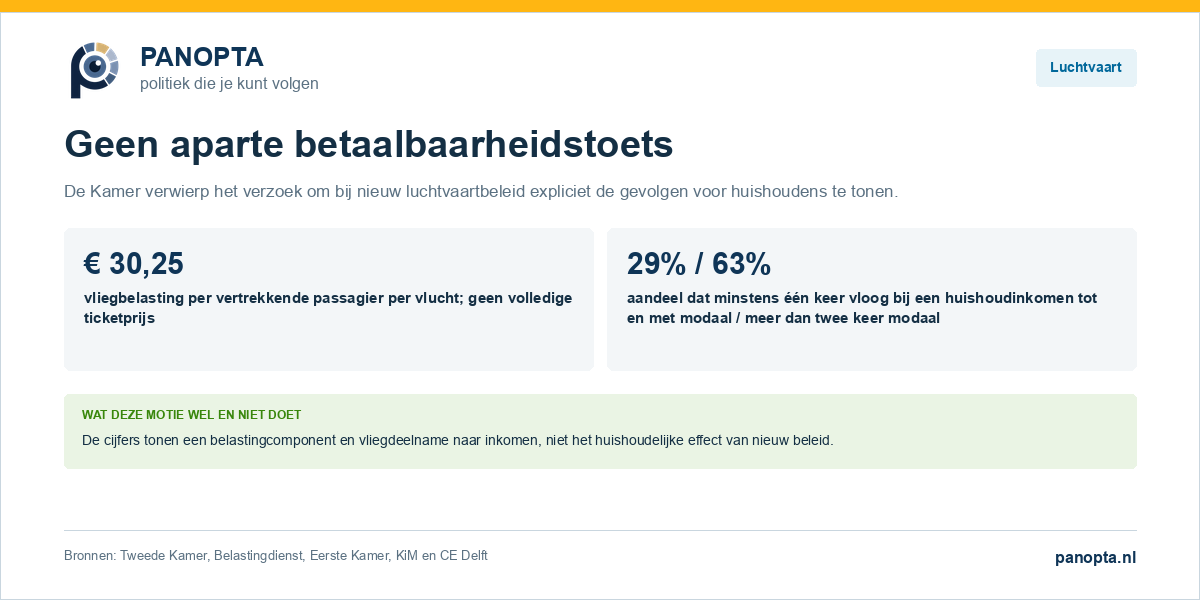Click the subtitle about De Kamer's rejected request

481,191
